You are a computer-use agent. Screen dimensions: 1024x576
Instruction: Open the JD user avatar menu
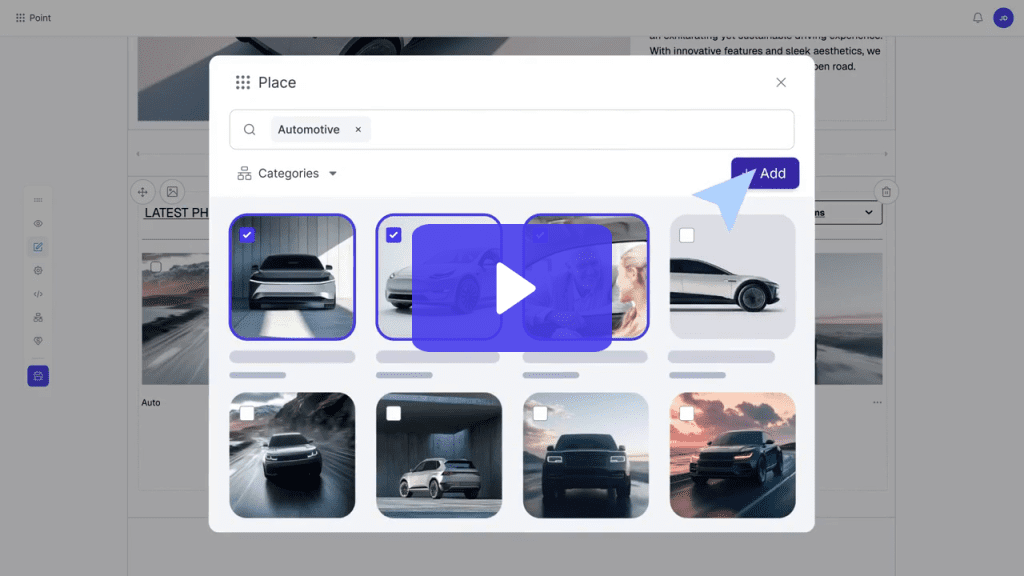pyautogui.click(x=1002, y=18)
